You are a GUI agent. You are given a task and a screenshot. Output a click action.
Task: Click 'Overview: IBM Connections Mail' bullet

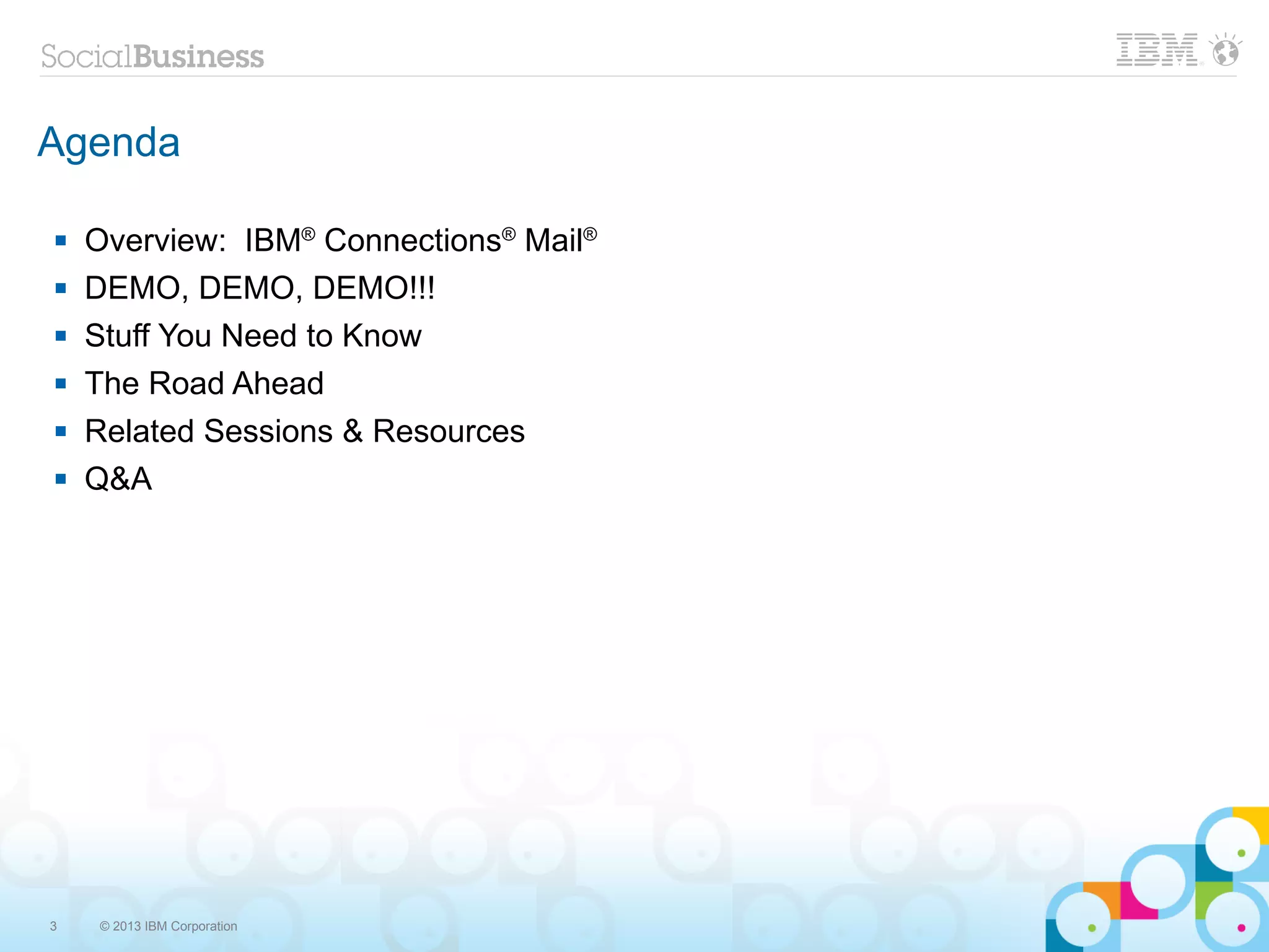point(341,240)
